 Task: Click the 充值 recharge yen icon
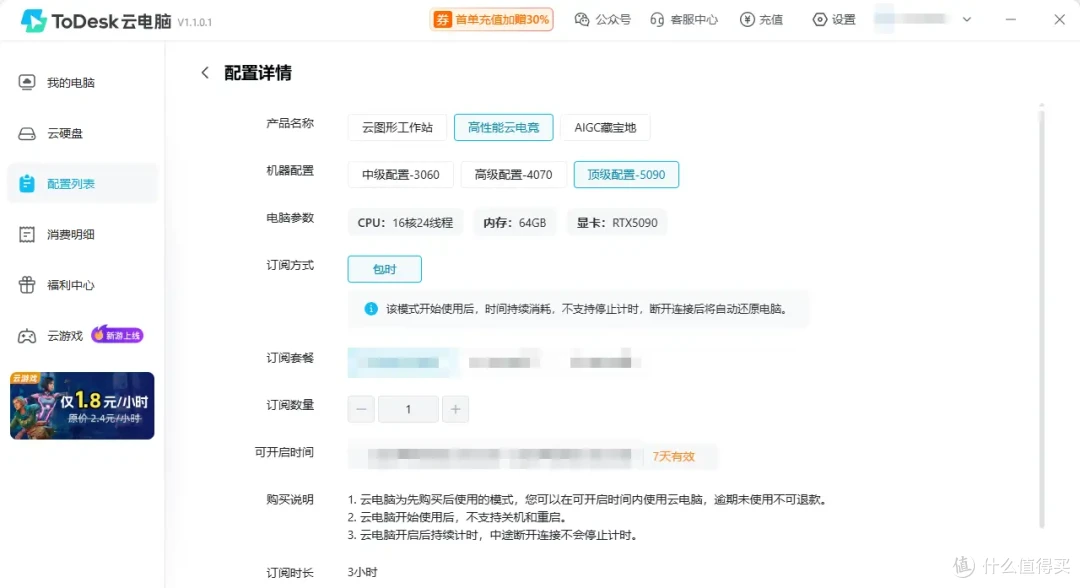click(x=747, y=19)
